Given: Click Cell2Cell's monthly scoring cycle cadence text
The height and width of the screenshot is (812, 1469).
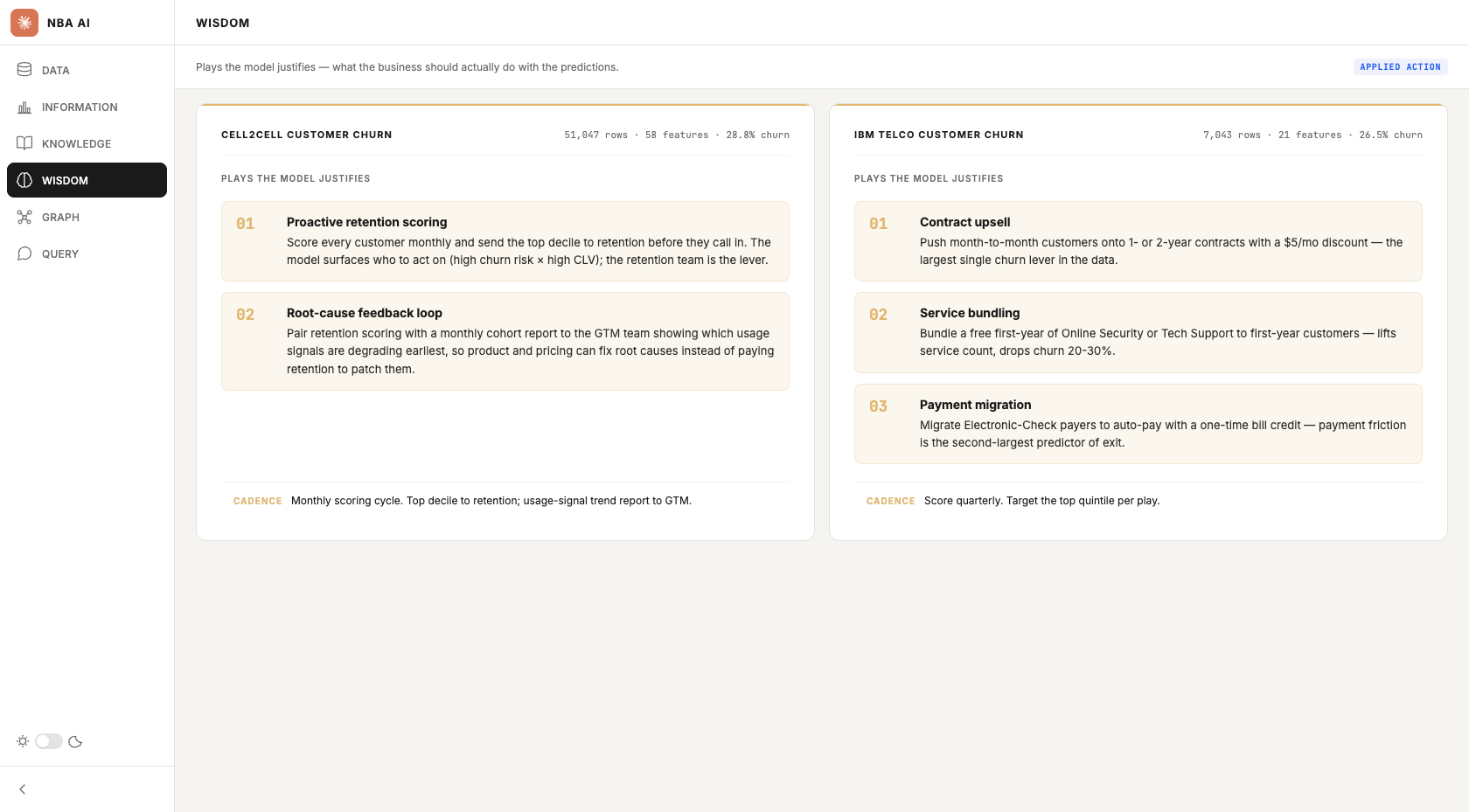Looking at the screenshot, I should [491, 501].
